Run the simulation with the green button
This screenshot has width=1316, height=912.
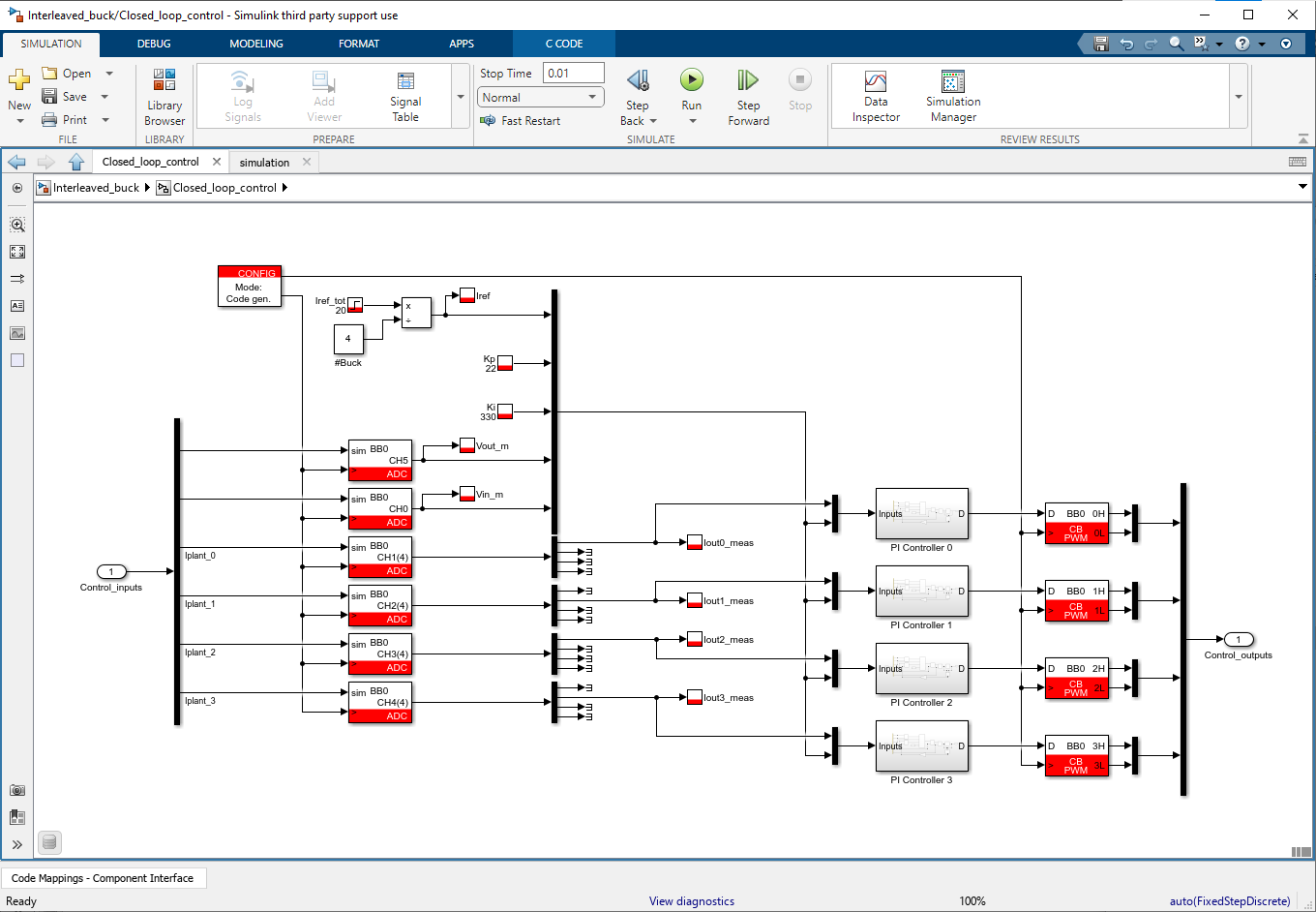(x=691, y=79)
